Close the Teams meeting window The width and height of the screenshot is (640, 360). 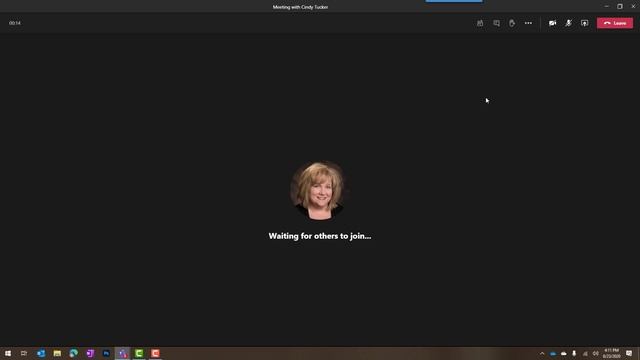(633, 6)
